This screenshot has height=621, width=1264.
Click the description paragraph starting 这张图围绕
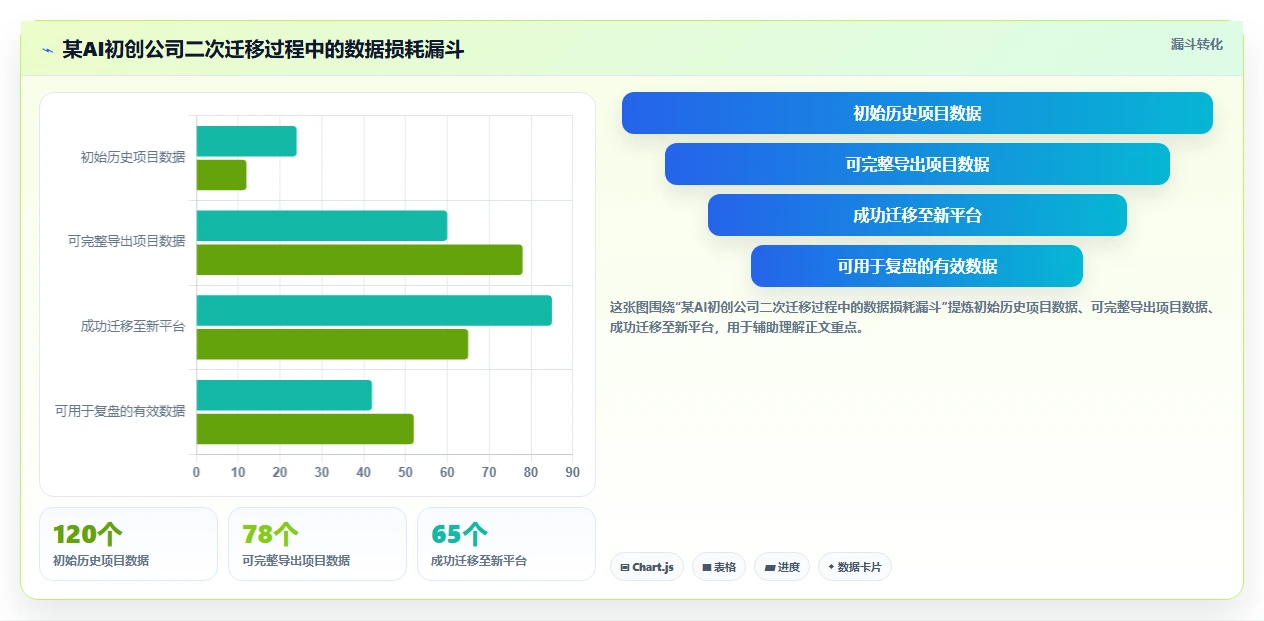click(x=912, y=317)
